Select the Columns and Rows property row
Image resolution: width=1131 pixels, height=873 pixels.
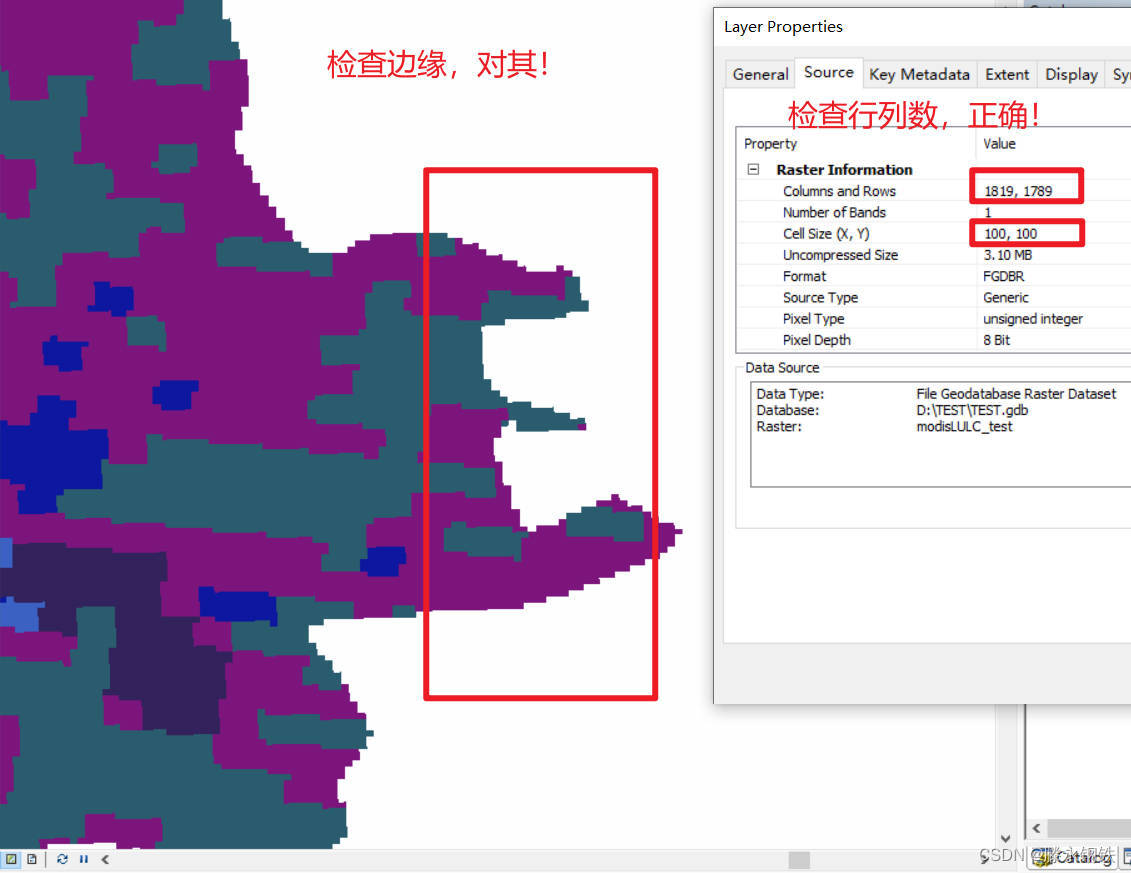tap(838, 190)
